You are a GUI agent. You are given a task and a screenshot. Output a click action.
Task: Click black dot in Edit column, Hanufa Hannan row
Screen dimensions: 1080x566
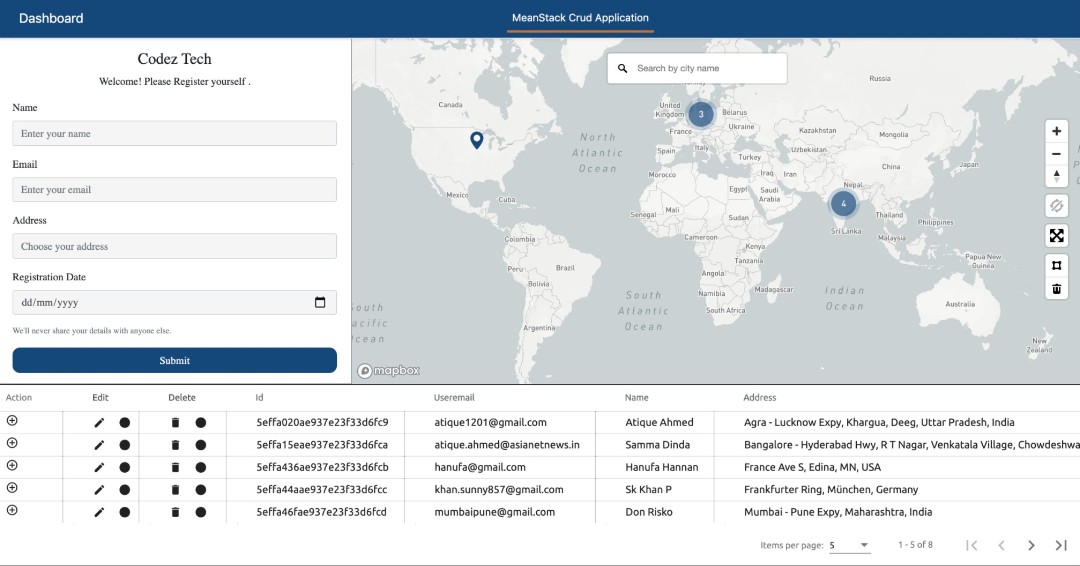(x=125, y=468)
